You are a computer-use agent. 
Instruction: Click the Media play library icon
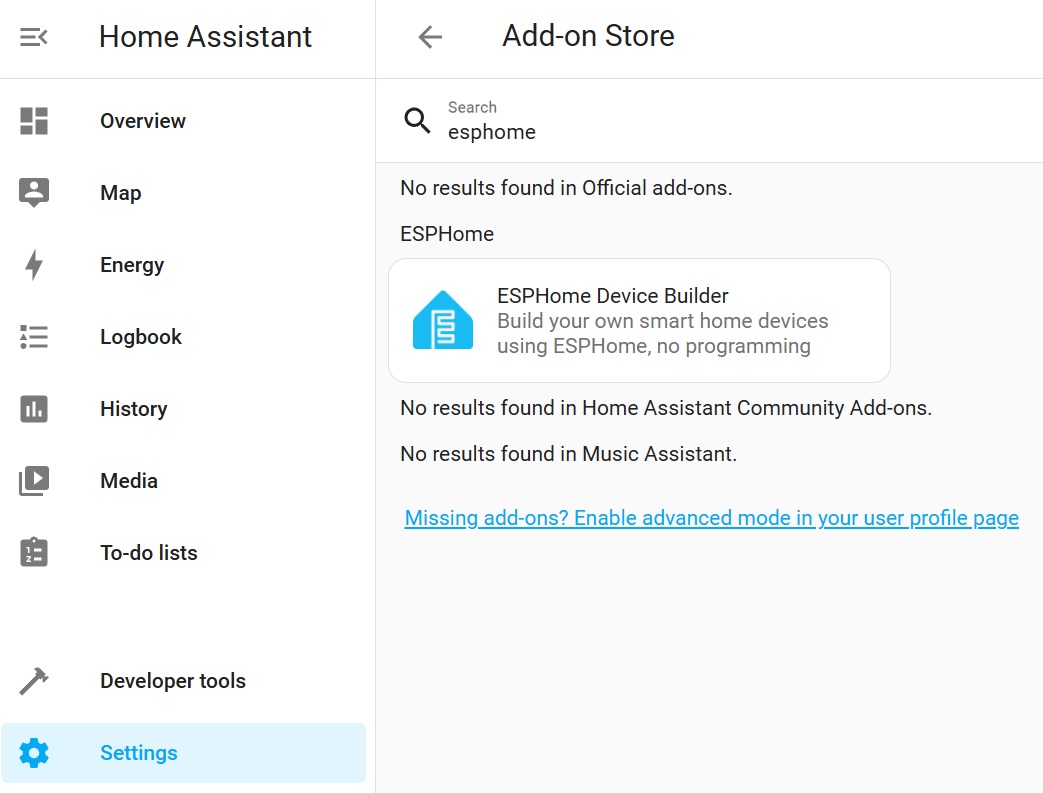pyautogui.click(x=34, y=480)
